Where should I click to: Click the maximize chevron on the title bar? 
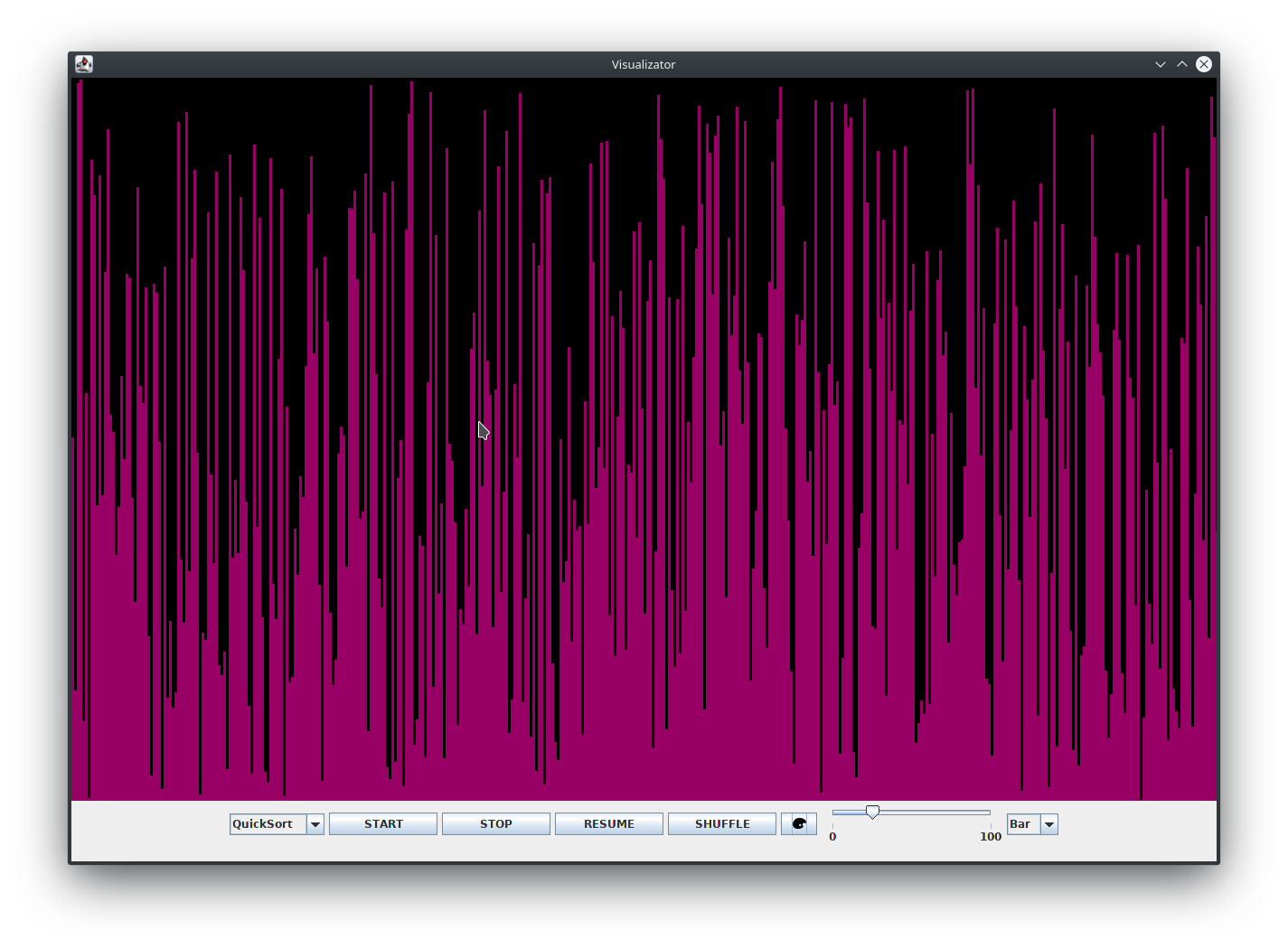tap(1182, 64)
